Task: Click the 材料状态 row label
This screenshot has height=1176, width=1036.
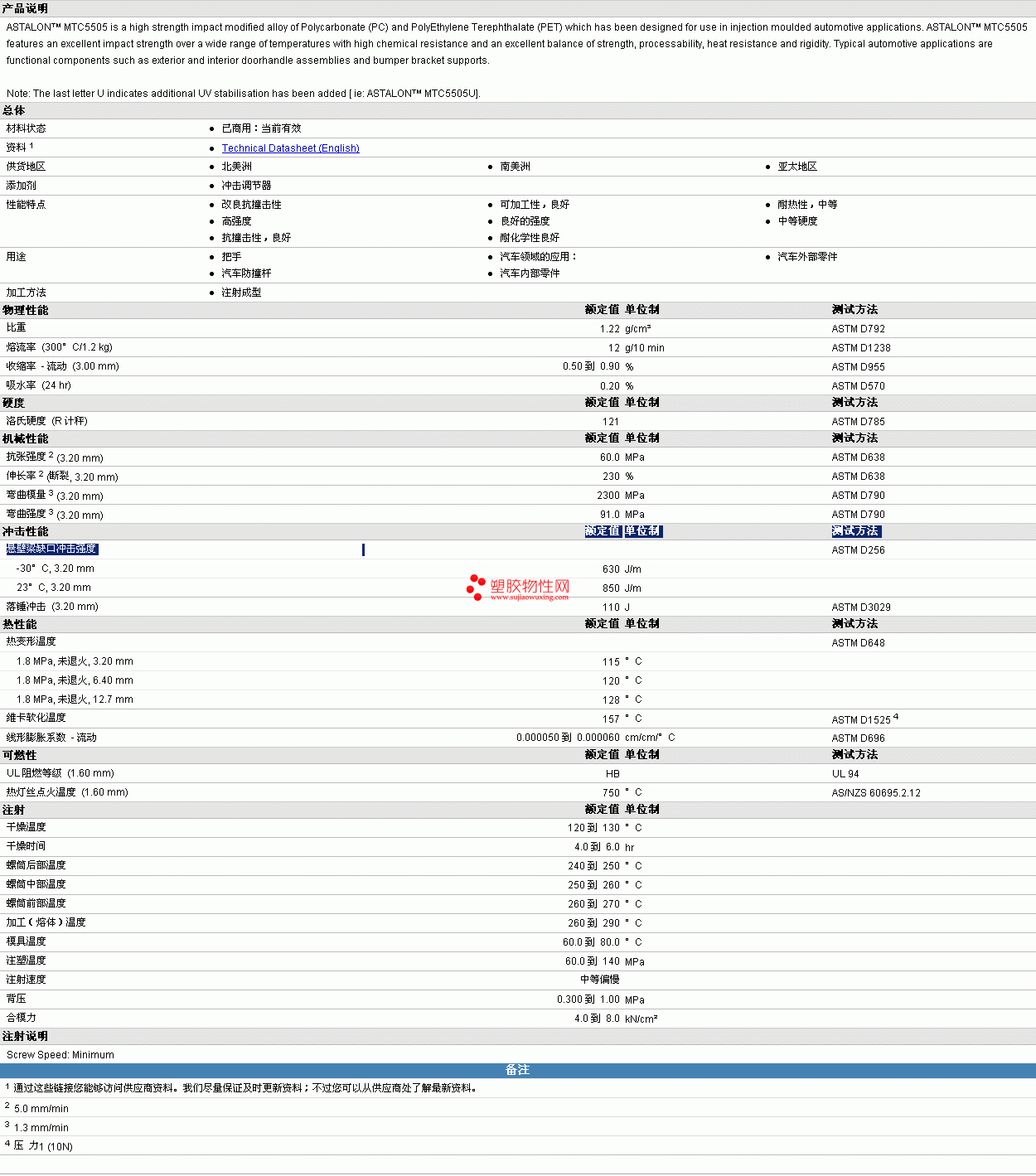Action: coord(27,128)
